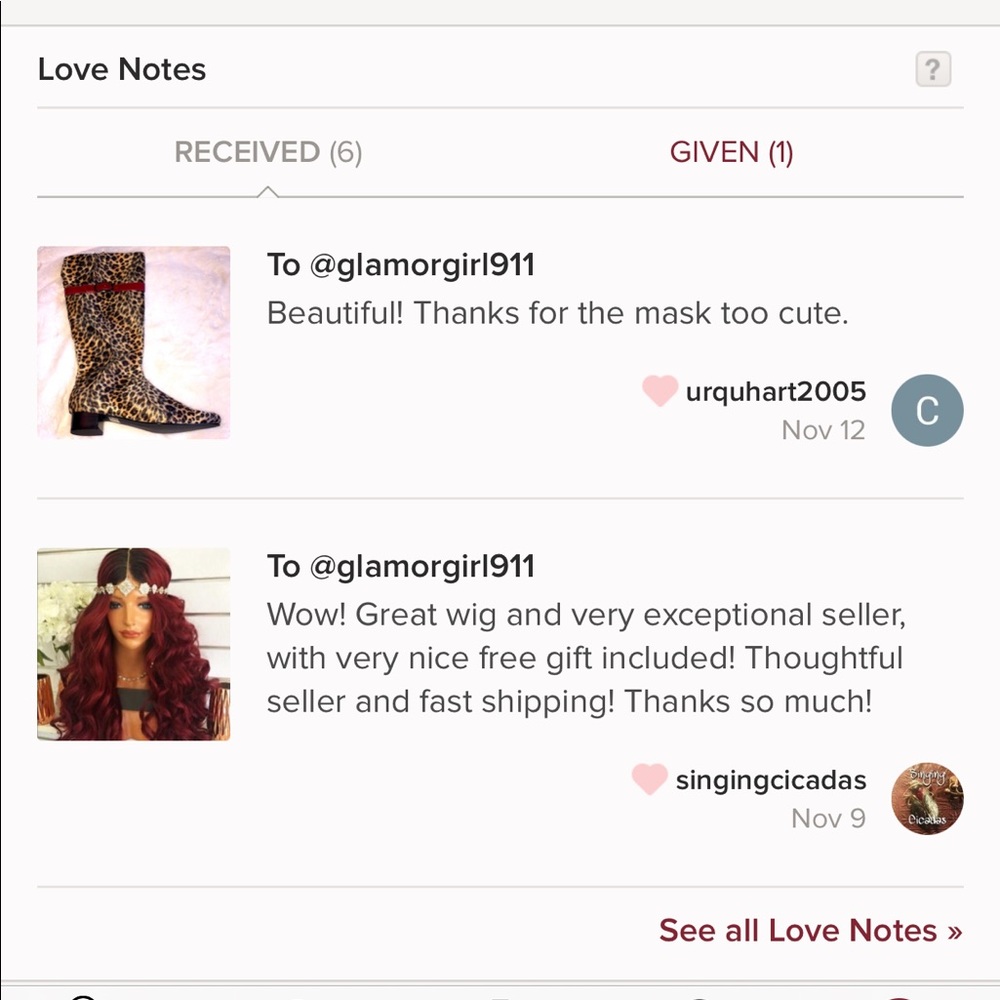Screen dimensions: 1000x1000
Task: Tap the pink heart beside singingcicadas
Action: (x=649, y=779)
